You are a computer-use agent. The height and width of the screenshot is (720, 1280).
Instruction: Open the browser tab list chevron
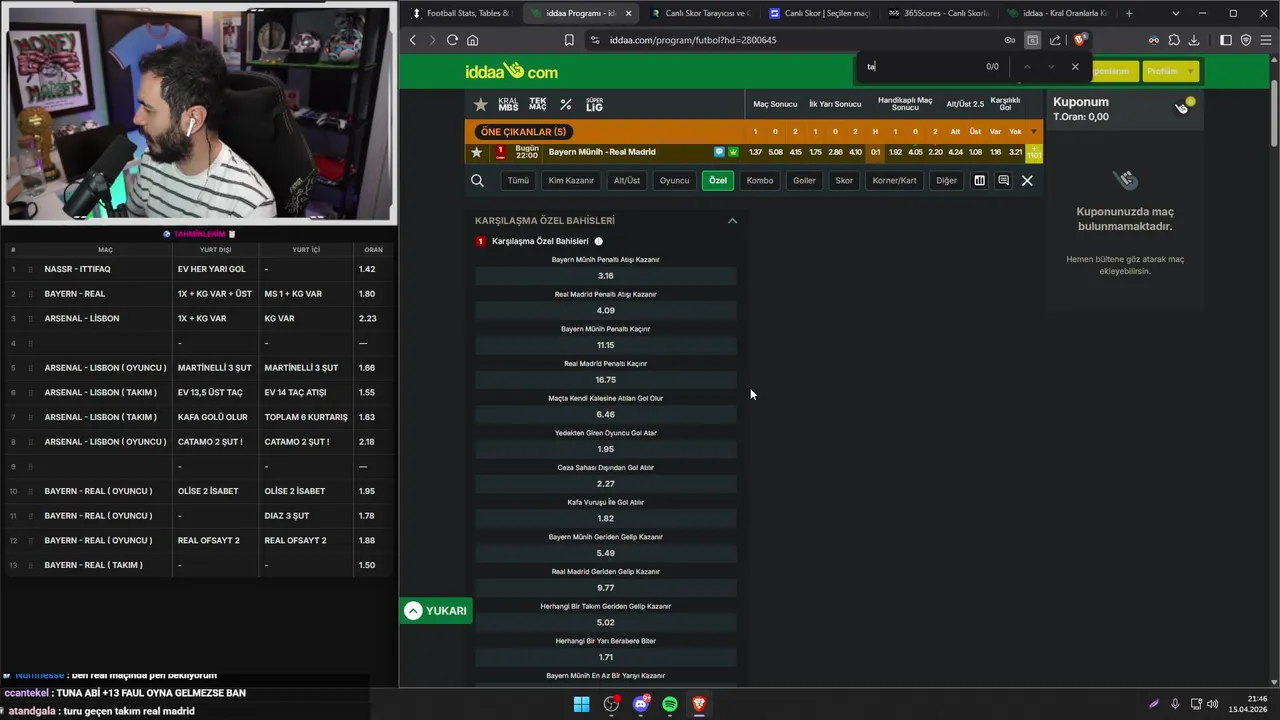coord(1175,13)
